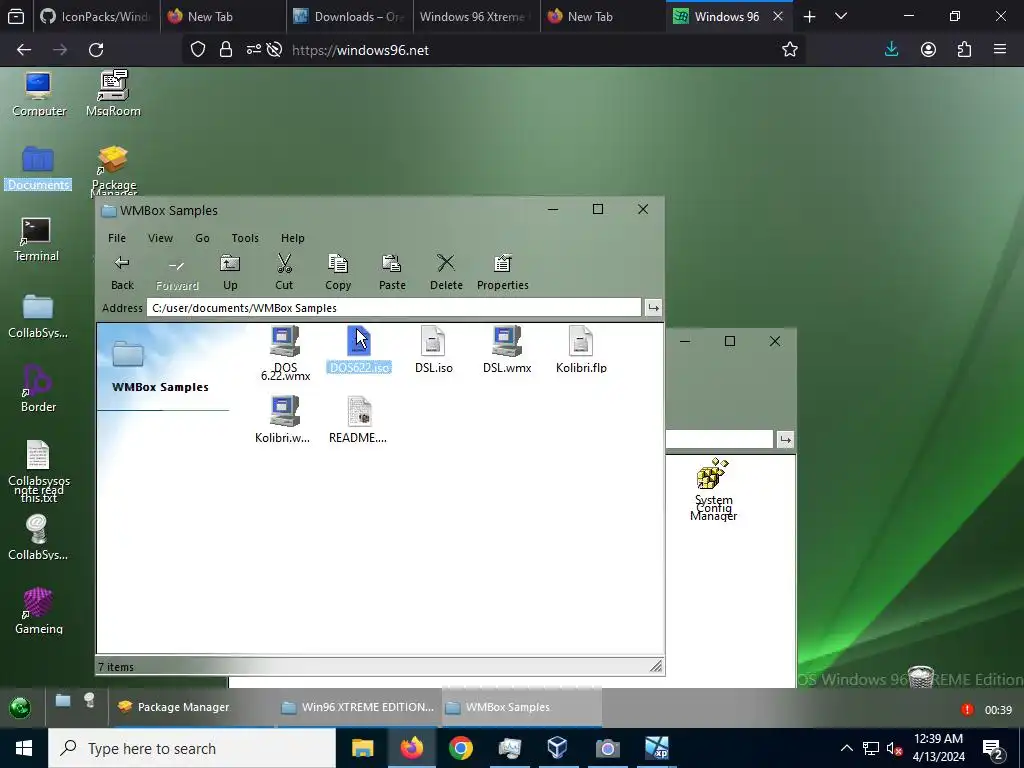Expand the list all tabs dropdown
The width and height of the screenshot is (1024, 768).
click(x=841, y=16)
